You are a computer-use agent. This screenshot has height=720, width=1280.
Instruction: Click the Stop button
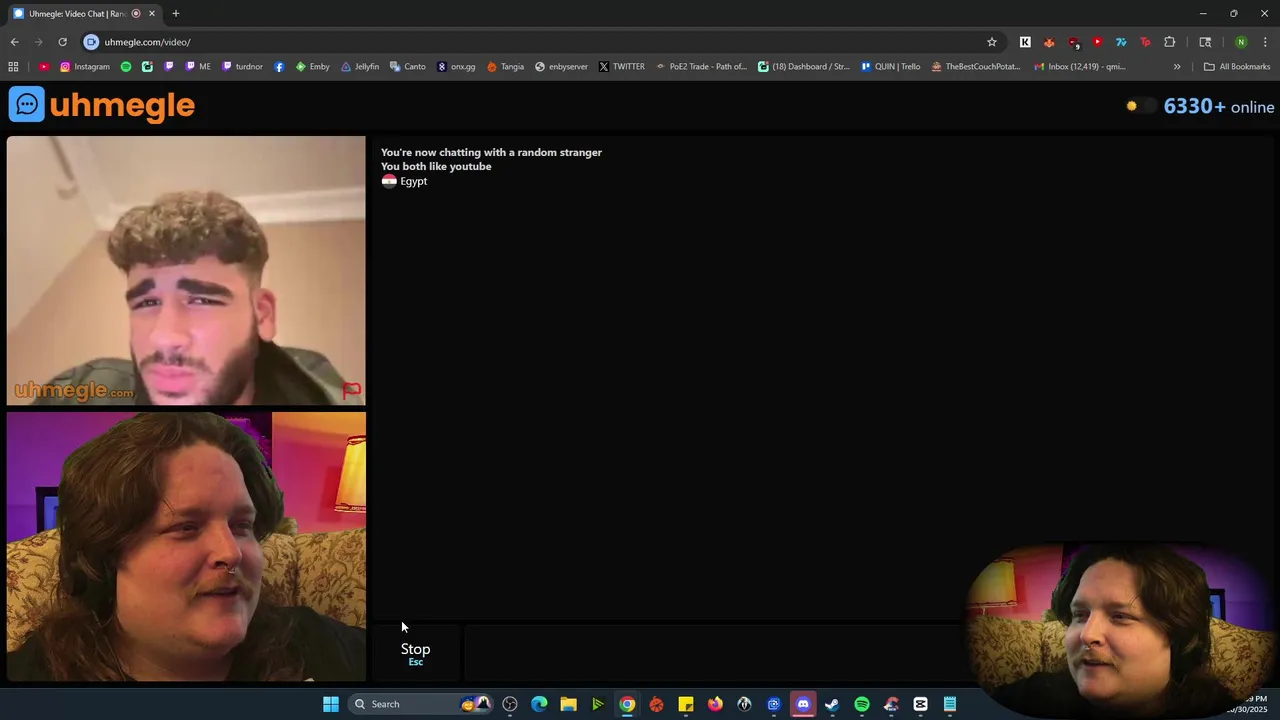pos(416,653)
